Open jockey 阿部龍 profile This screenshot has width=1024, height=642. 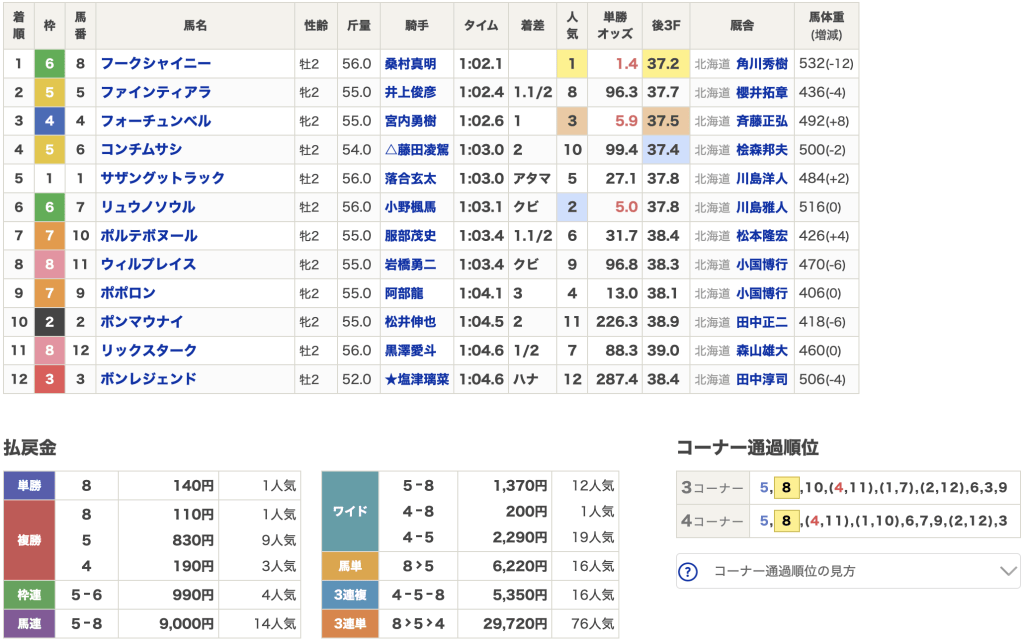tap(404, 294)
